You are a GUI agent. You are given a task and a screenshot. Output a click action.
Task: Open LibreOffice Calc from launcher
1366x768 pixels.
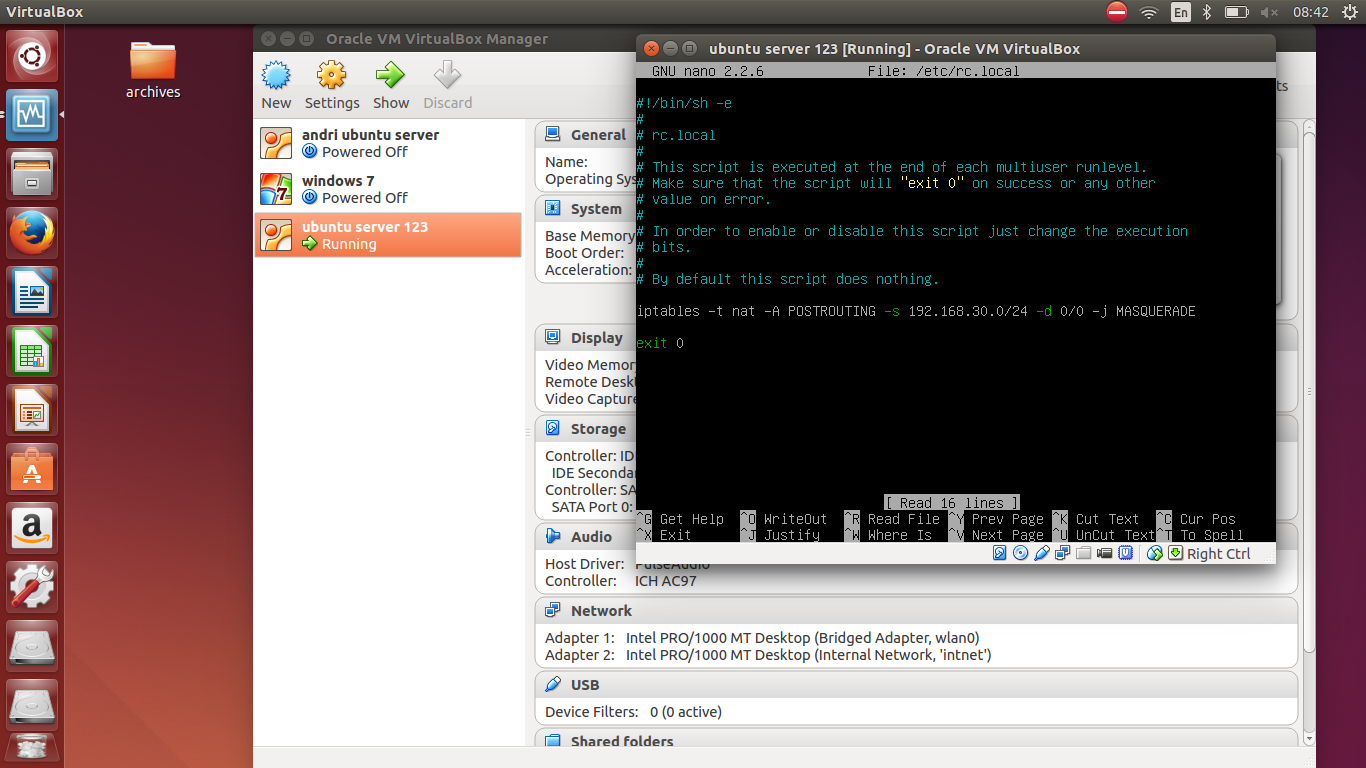[32, 352]
